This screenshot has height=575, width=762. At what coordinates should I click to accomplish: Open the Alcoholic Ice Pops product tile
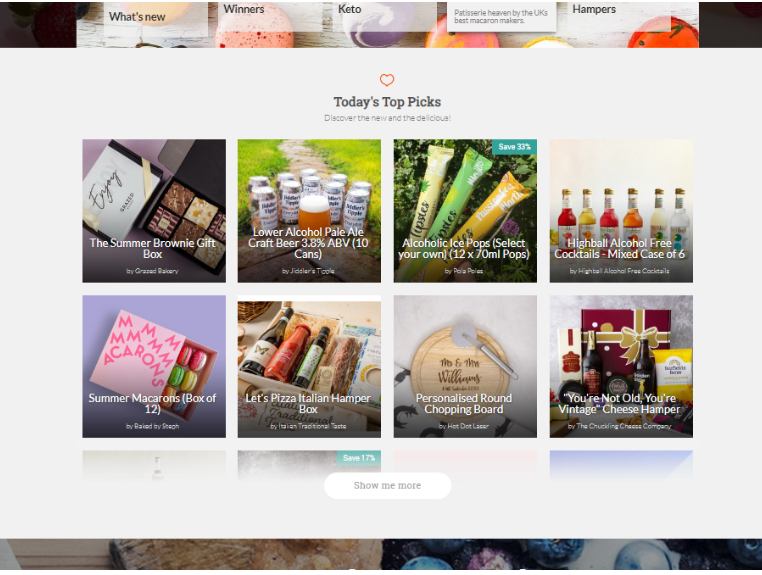point(465,210)
